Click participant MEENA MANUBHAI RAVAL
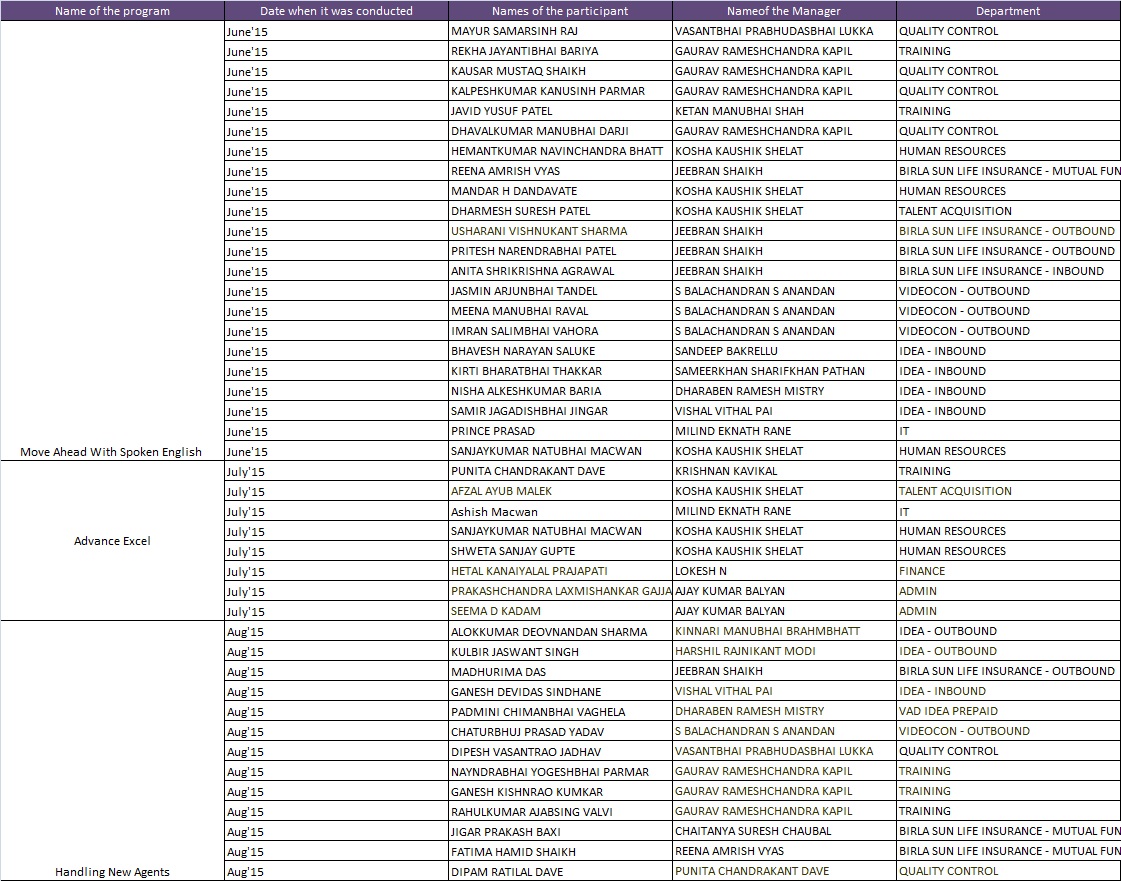 point(560,311)
